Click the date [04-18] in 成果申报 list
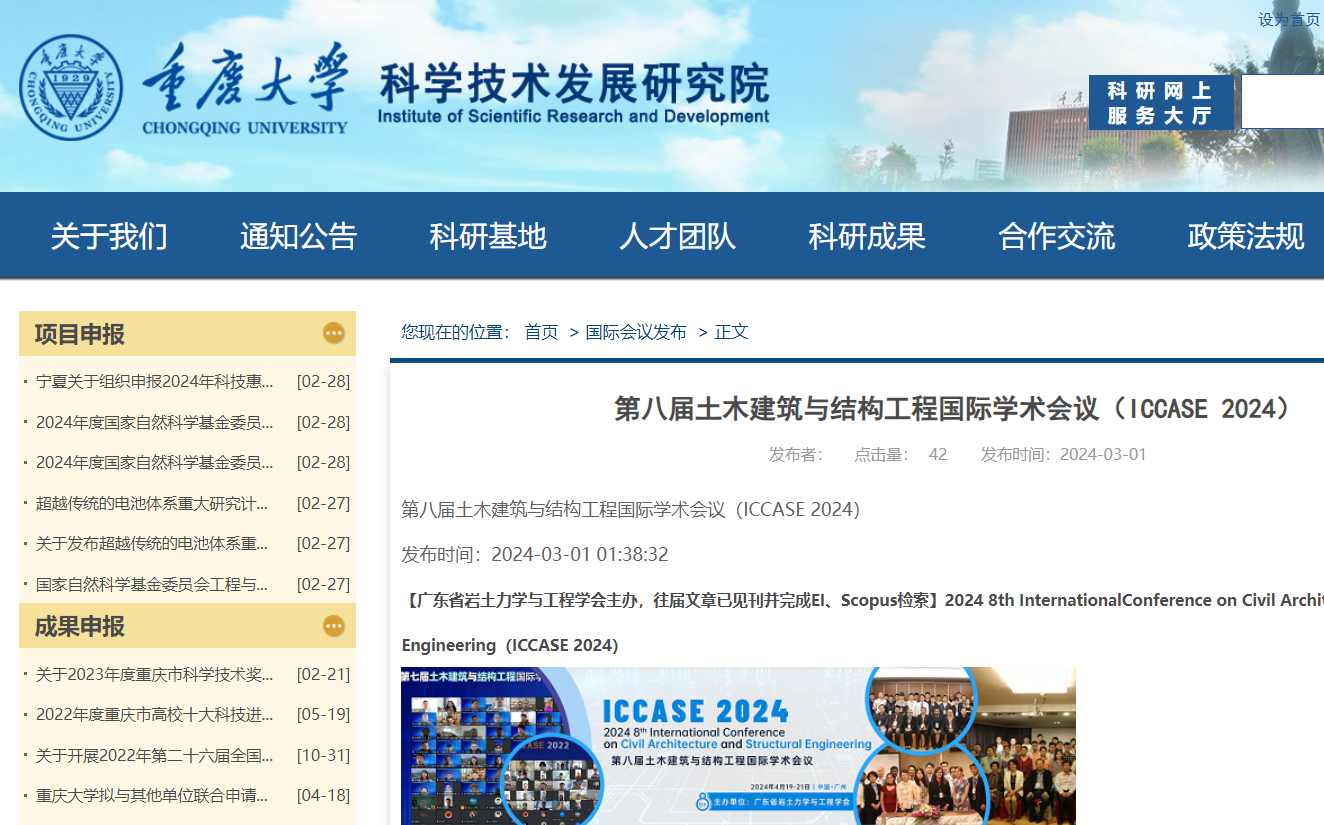 323,796
